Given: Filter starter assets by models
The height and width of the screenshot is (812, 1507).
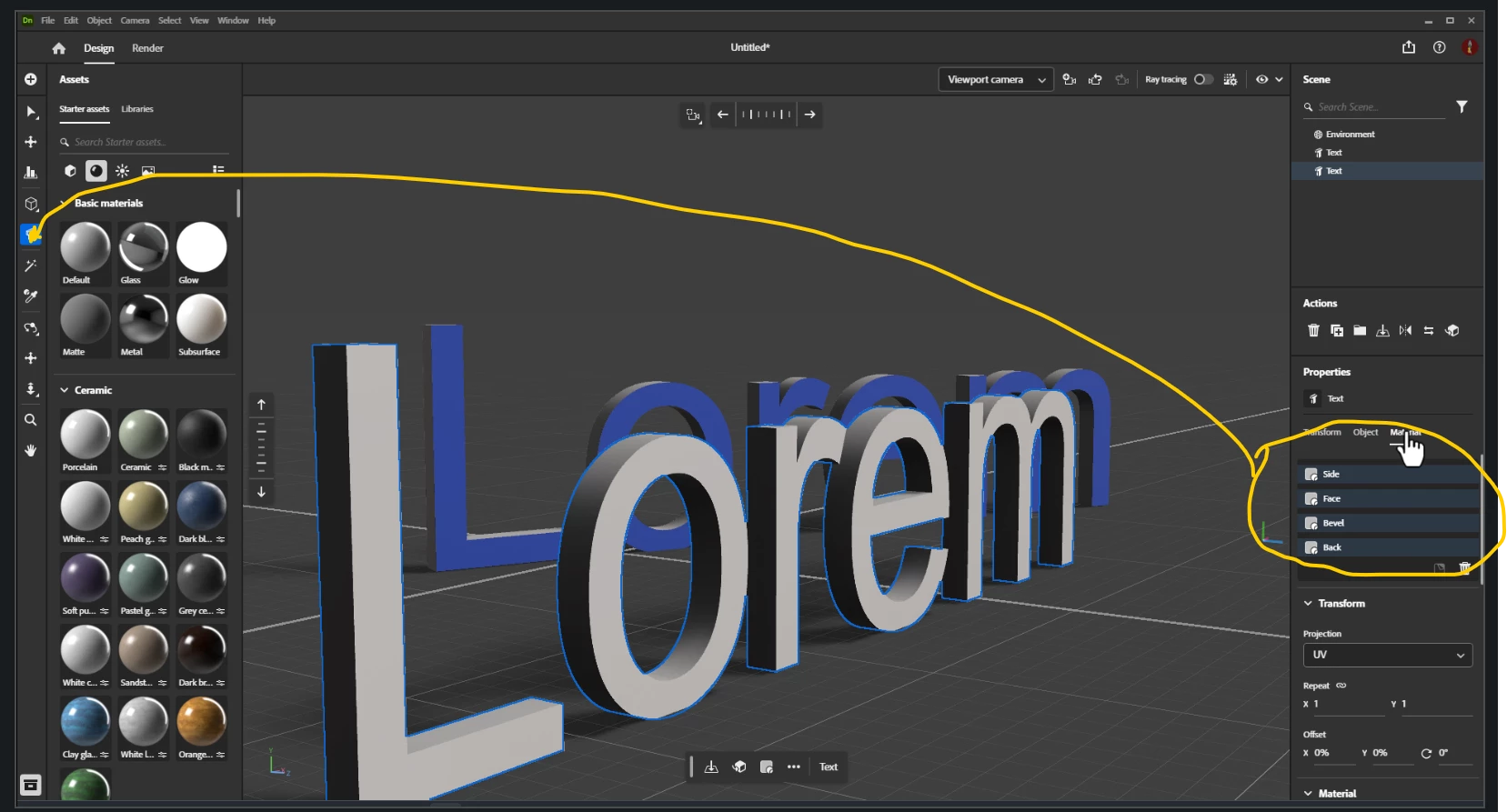Looking at the screenshot, I should coord(70,170).
